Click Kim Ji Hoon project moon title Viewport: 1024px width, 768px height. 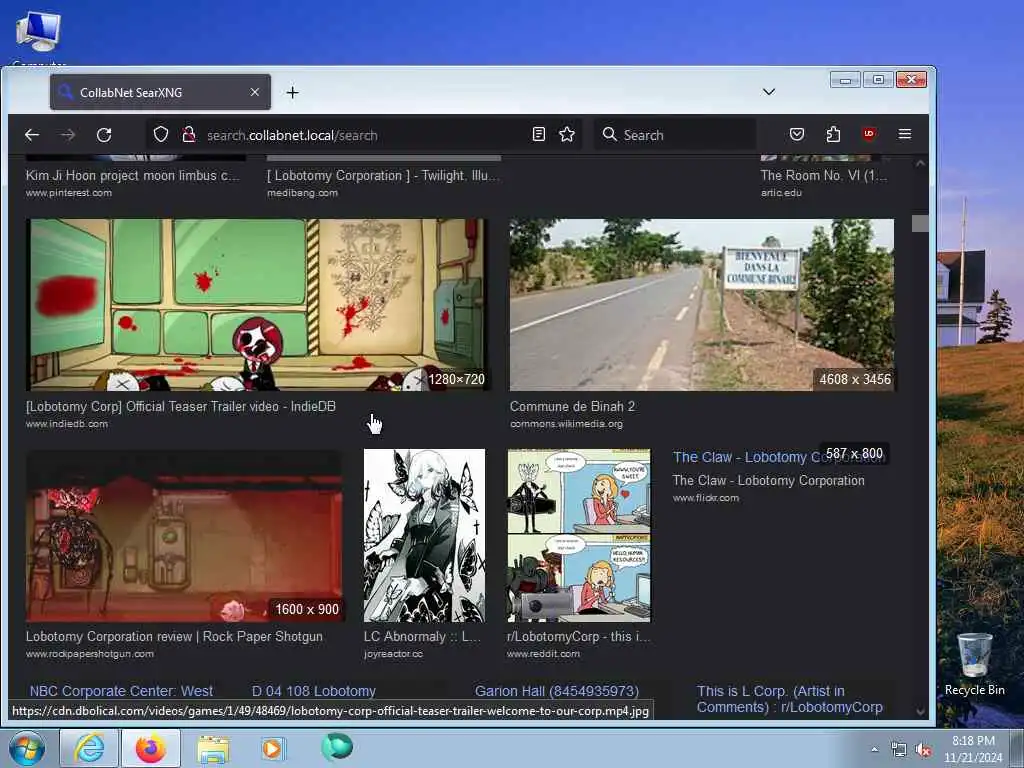click(x=133, y=175)
